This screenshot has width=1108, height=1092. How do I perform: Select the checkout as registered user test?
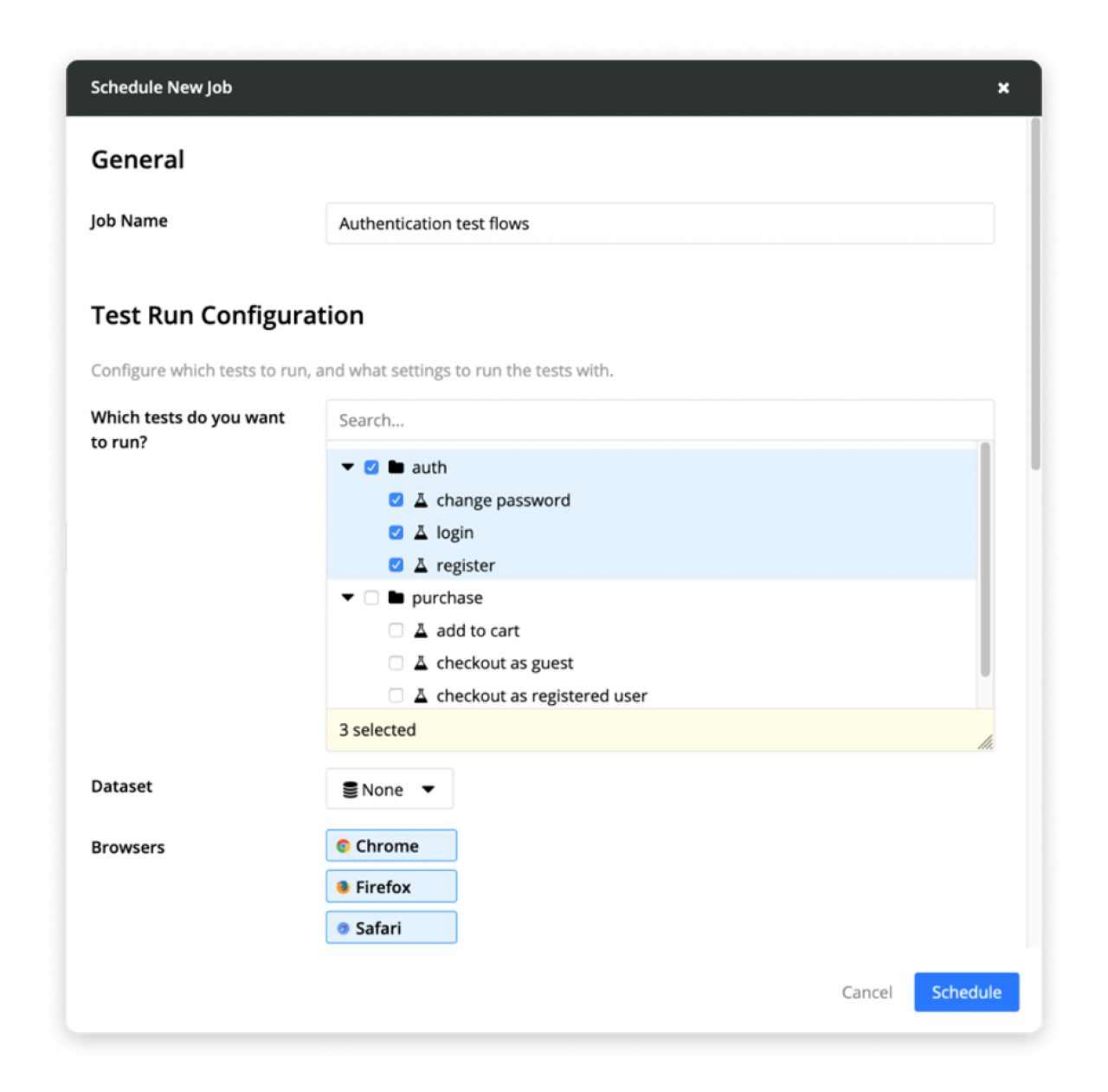(x=396, y=695)
